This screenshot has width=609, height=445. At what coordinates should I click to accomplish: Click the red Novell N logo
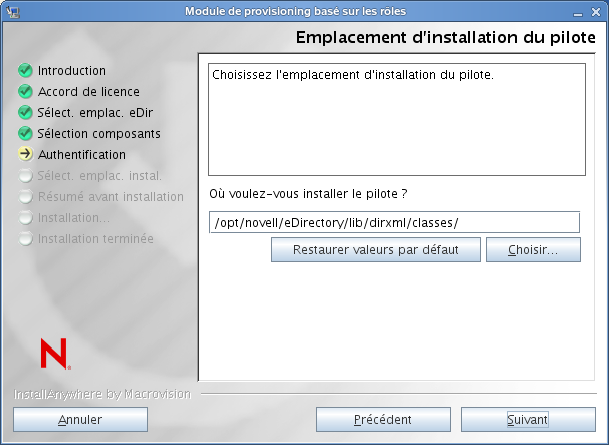coord(55,354)
